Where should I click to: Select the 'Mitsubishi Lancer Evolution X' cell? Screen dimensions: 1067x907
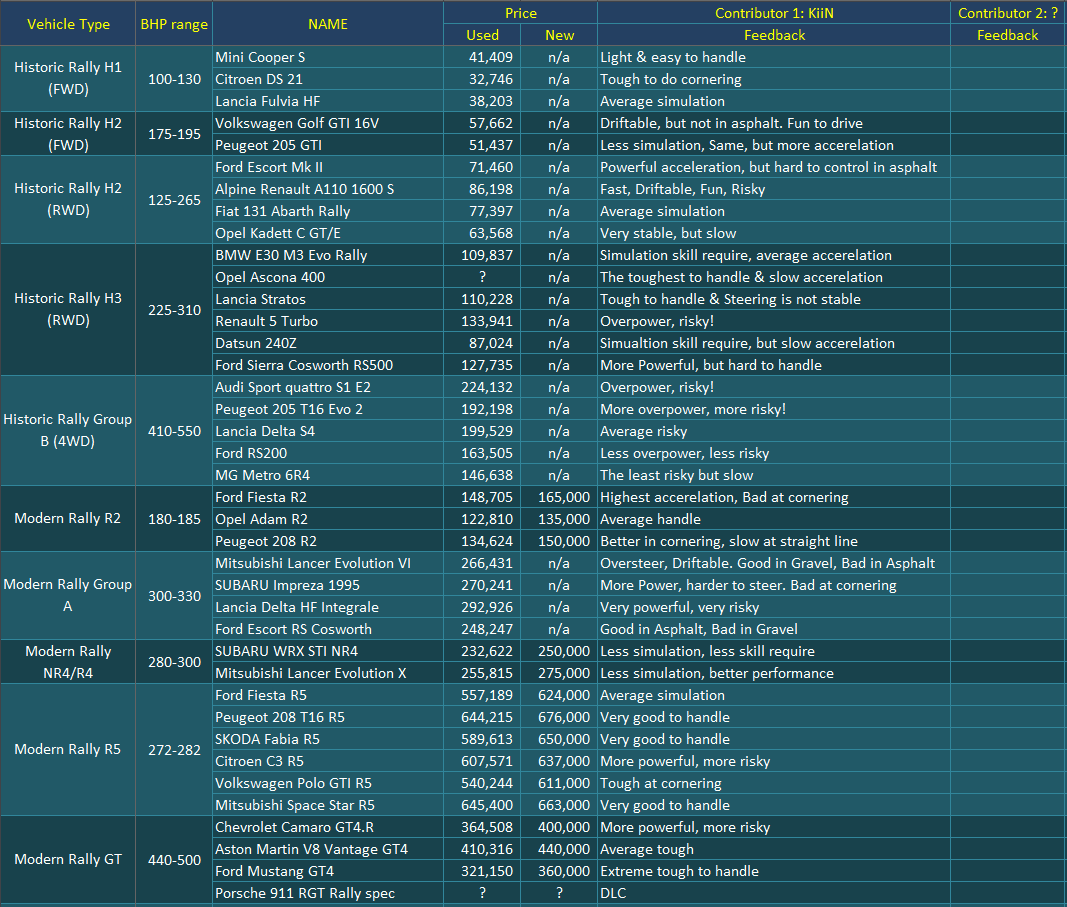point(327,673)
